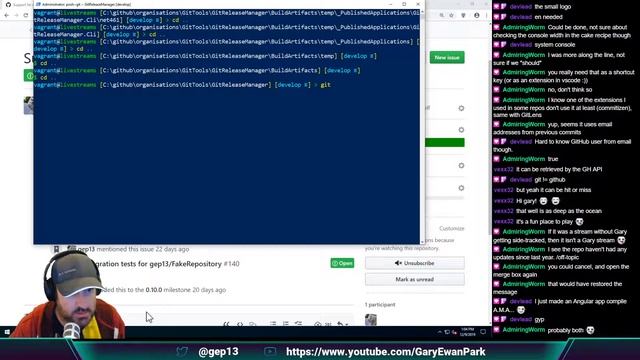This screenshot has width=640, height=360.
Task: Click the network icon in system tray
Action: [447, 332]
